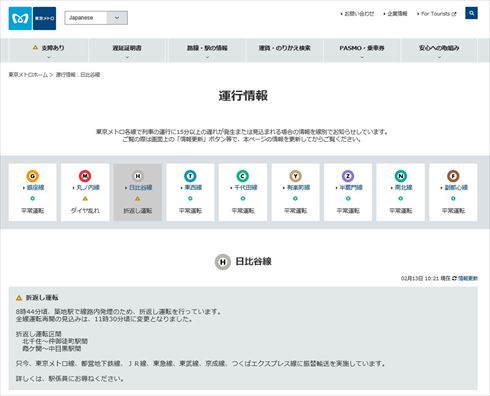Expand the 遅延証明書 menu
Viewport: 490px width, 396px height.
[127, 50]
